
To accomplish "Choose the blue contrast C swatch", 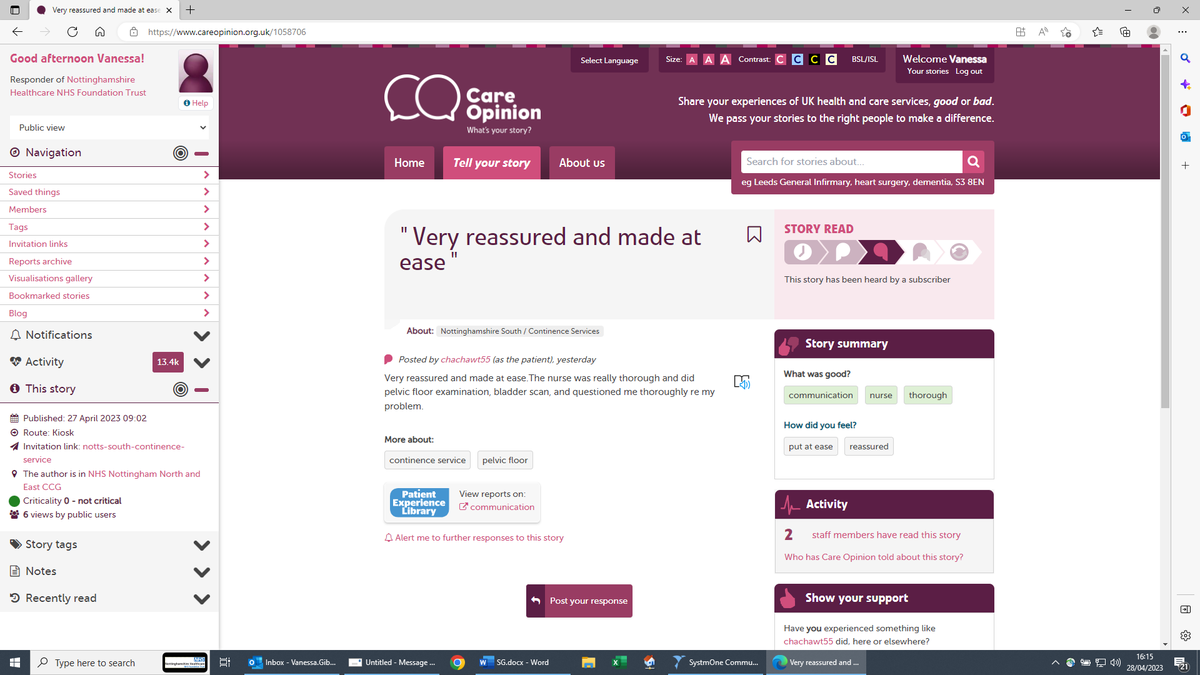I will [797, 60].
